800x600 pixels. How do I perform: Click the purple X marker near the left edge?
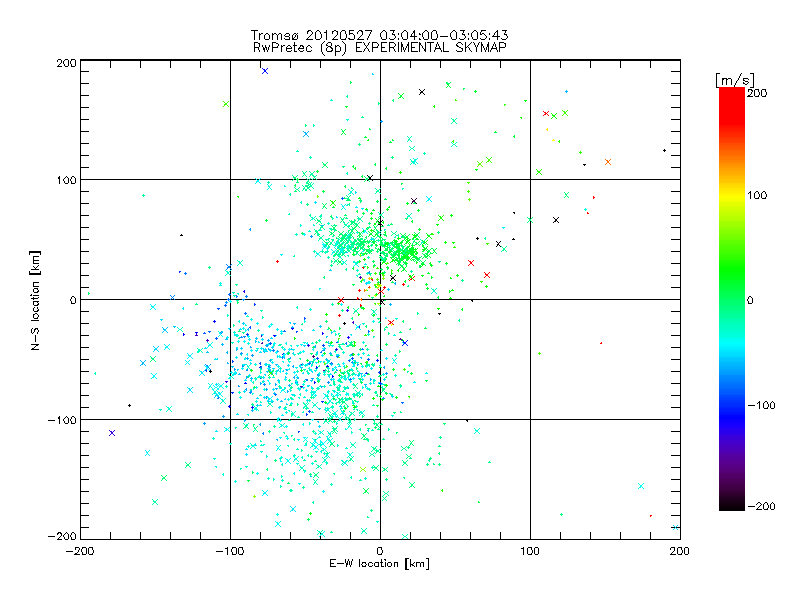(112, 433)
